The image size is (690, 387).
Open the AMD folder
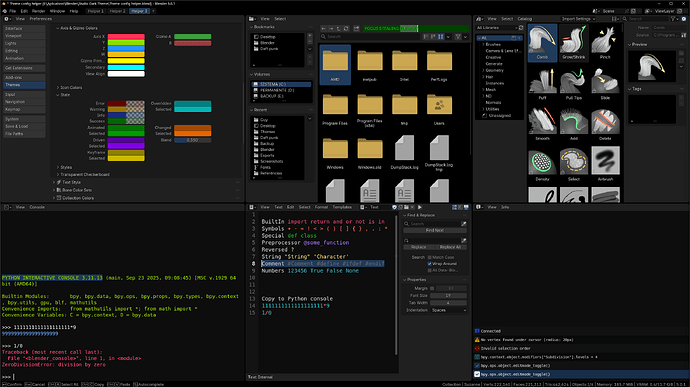coord(335,65)
